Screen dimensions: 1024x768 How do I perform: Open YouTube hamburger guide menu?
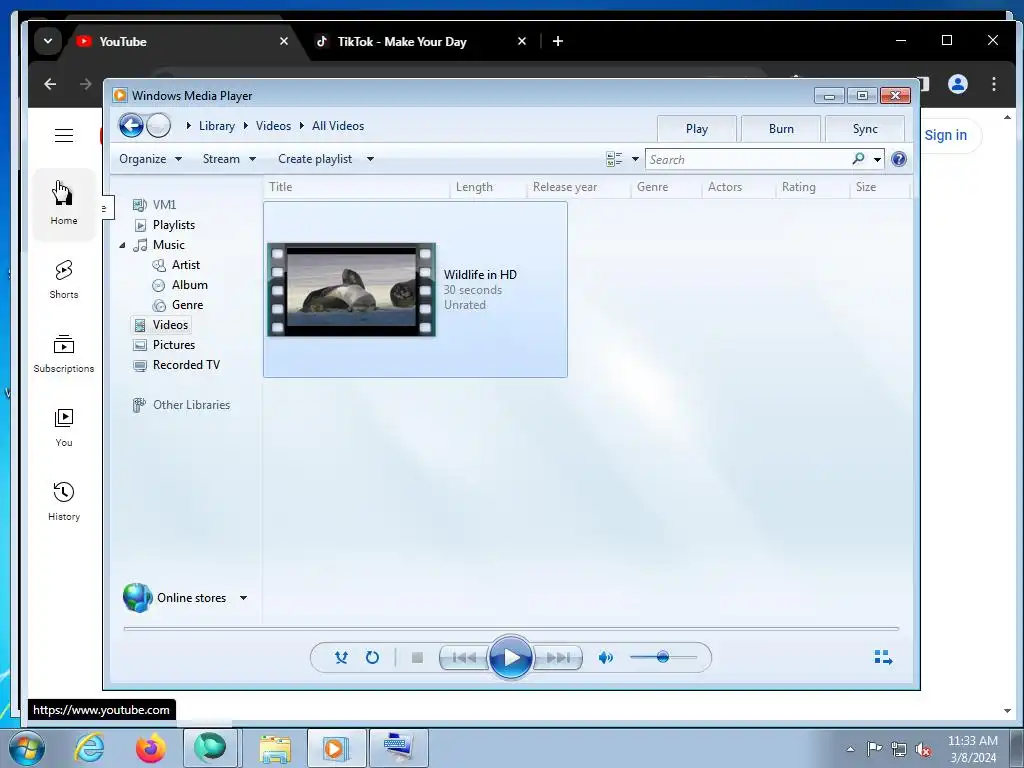(64, 135)
